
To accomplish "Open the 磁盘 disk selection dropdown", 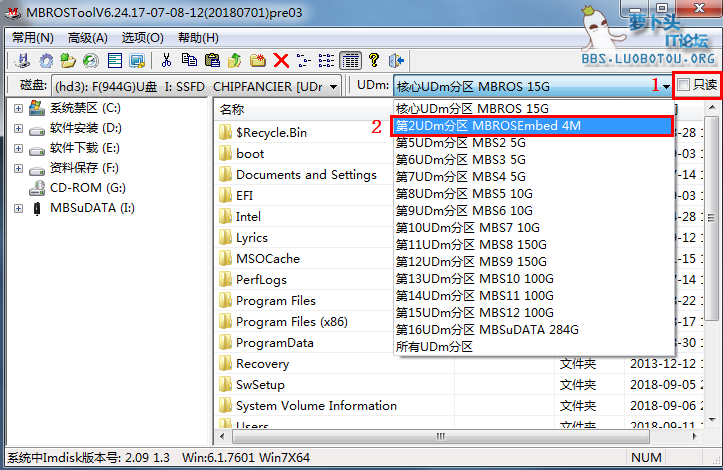I will [x=333, y=86].
